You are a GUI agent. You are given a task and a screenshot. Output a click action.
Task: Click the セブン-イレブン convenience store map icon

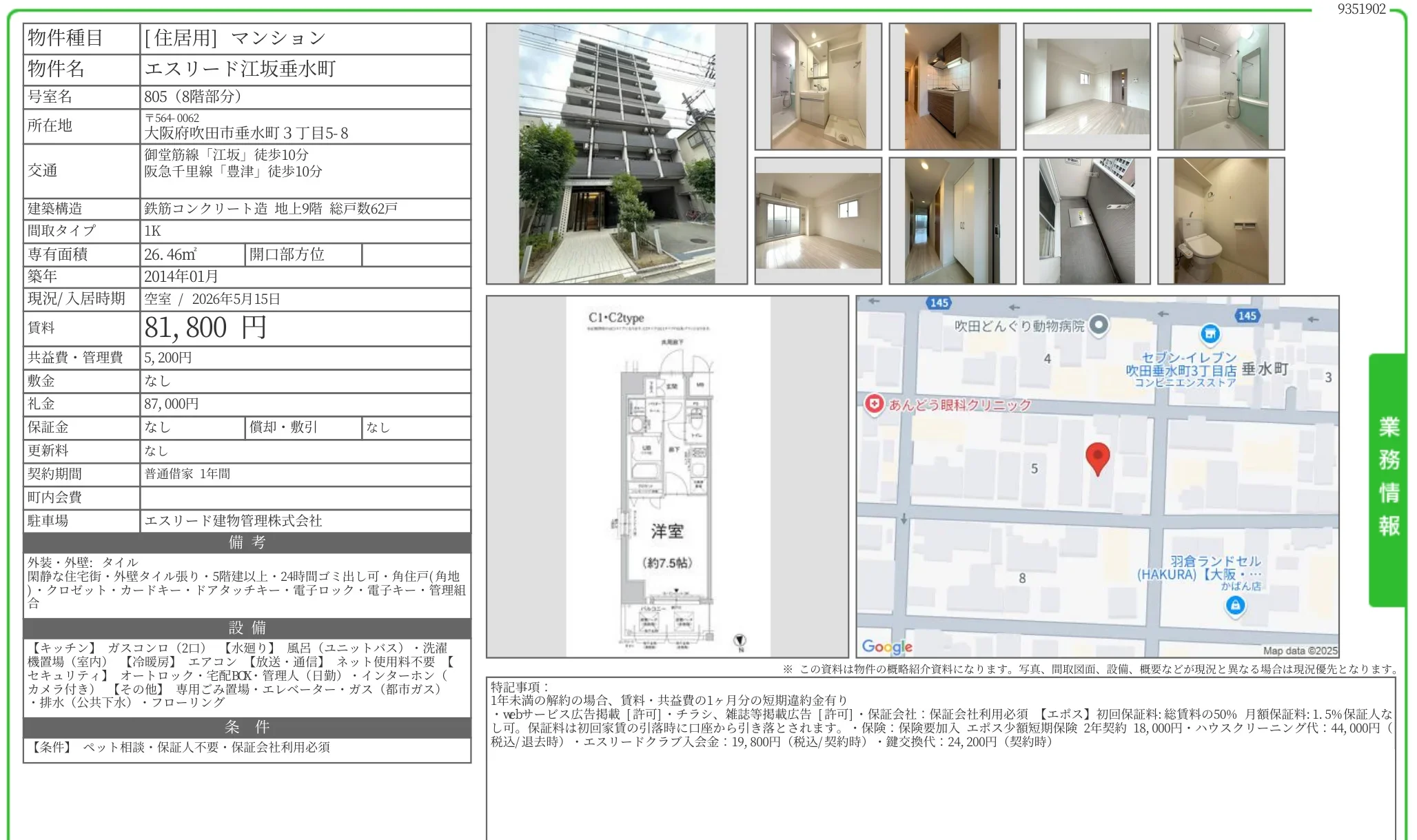1211,334
